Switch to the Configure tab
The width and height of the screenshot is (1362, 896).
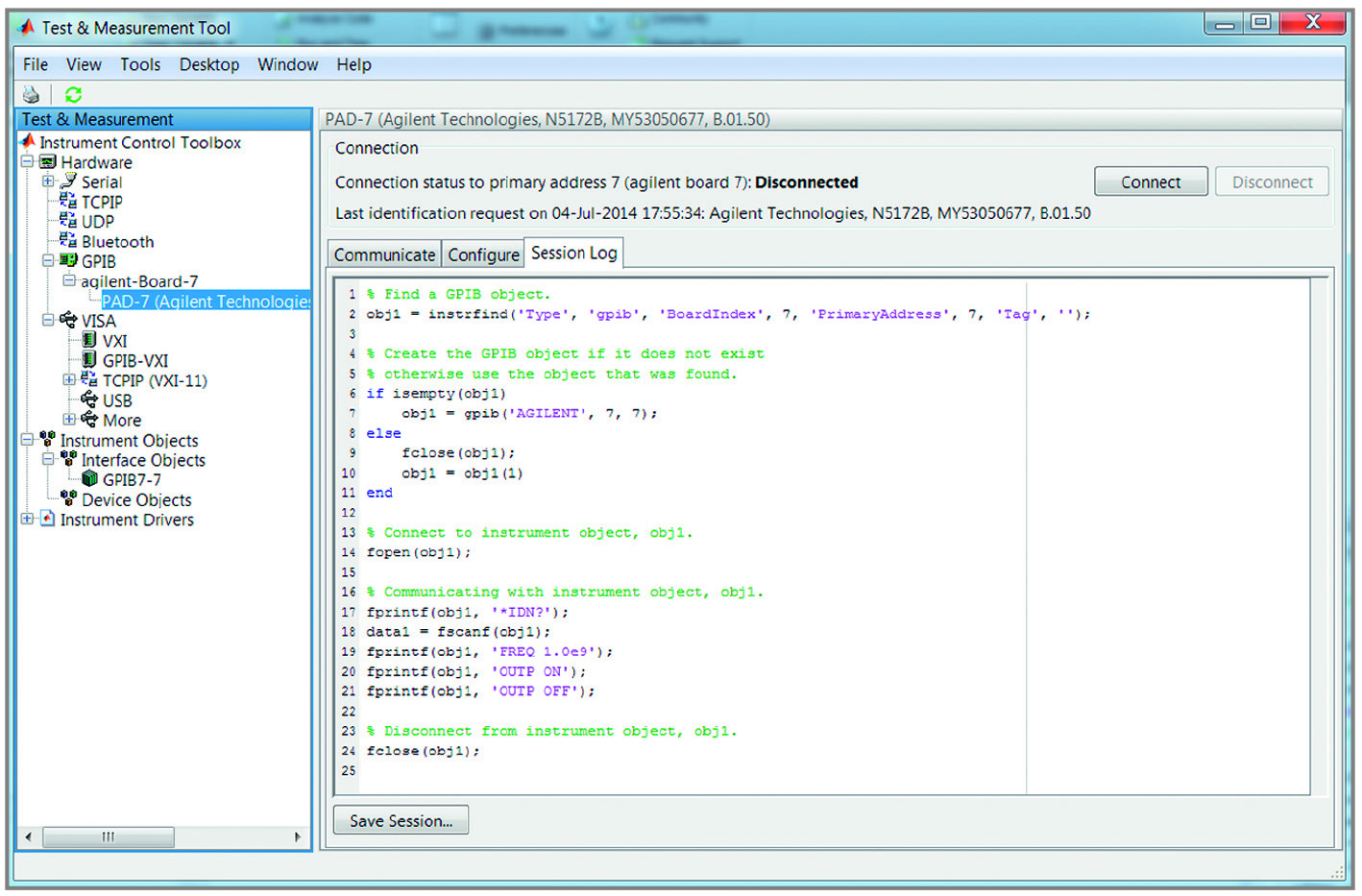coord(483,254)
